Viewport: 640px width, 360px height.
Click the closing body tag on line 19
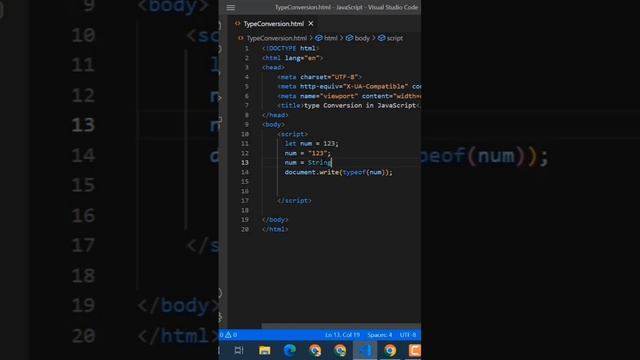275,220
